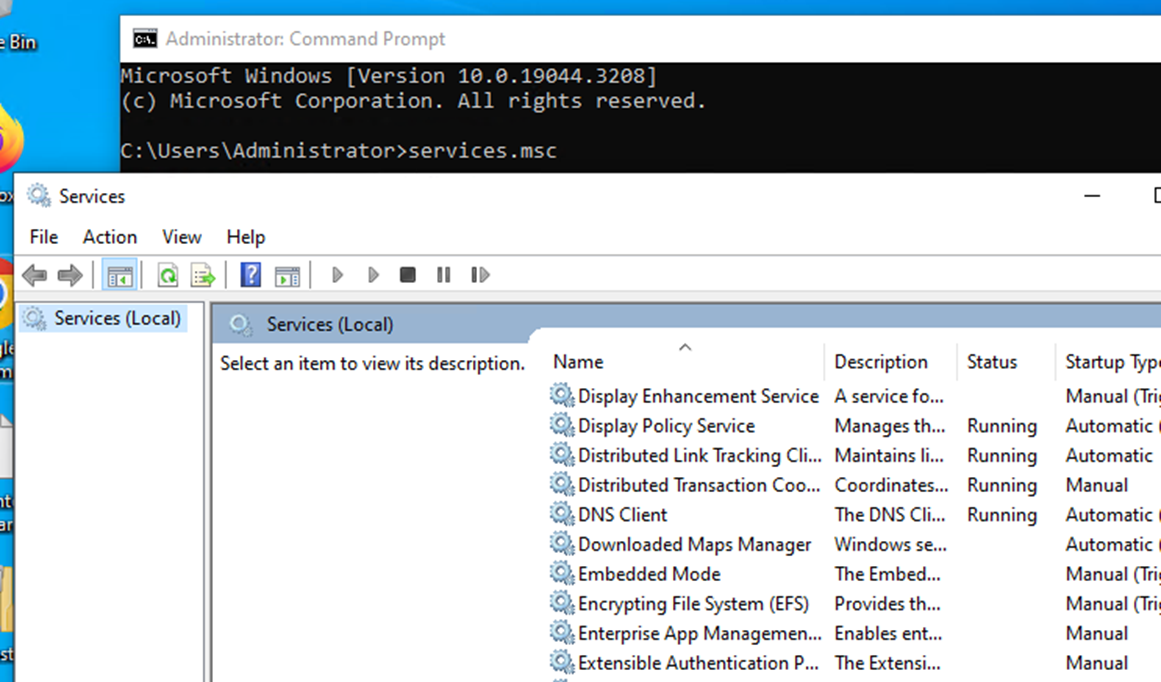Screen dimensions: 1161x682
Task: Click the description "Provides th..."
Action: pyautogui.click(x=888, y=604)
